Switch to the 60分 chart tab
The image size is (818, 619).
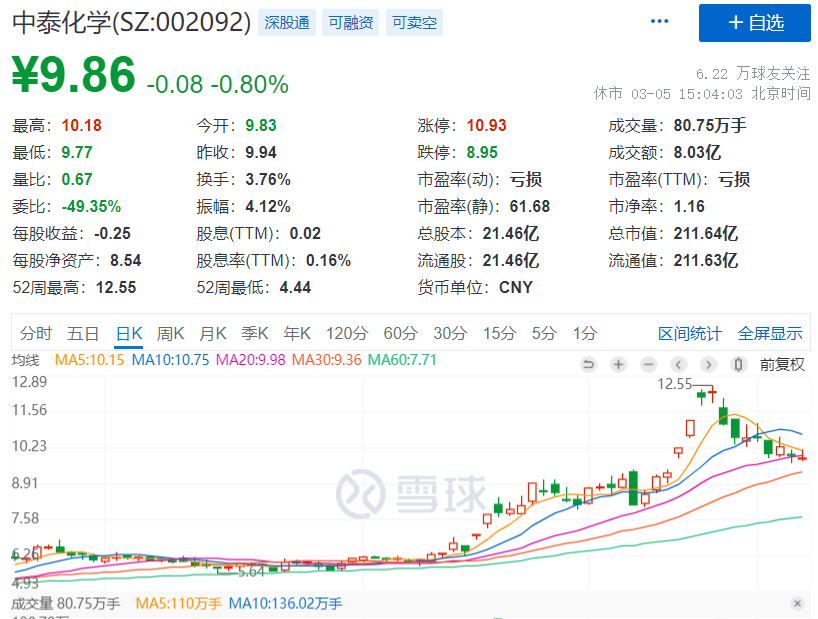pyautogui.click(x=401, y=333)
